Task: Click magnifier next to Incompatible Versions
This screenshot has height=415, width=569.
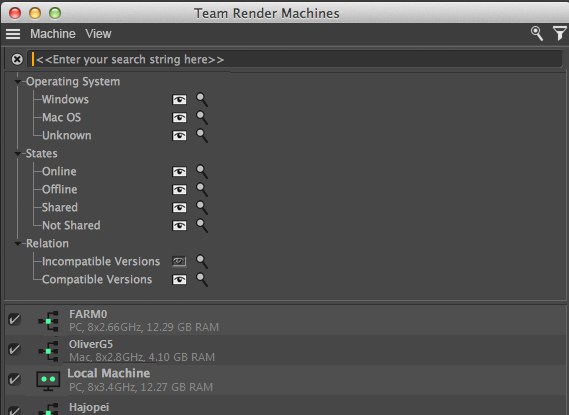Action: pos(202,261)
